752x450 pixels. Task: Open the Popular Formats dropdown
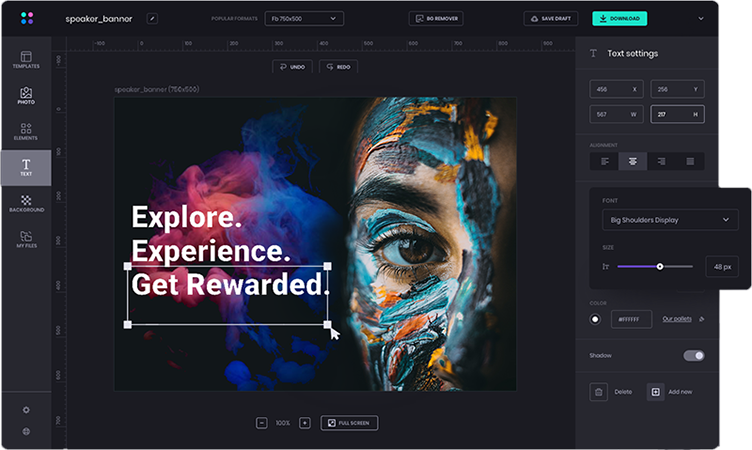point(304,18)
